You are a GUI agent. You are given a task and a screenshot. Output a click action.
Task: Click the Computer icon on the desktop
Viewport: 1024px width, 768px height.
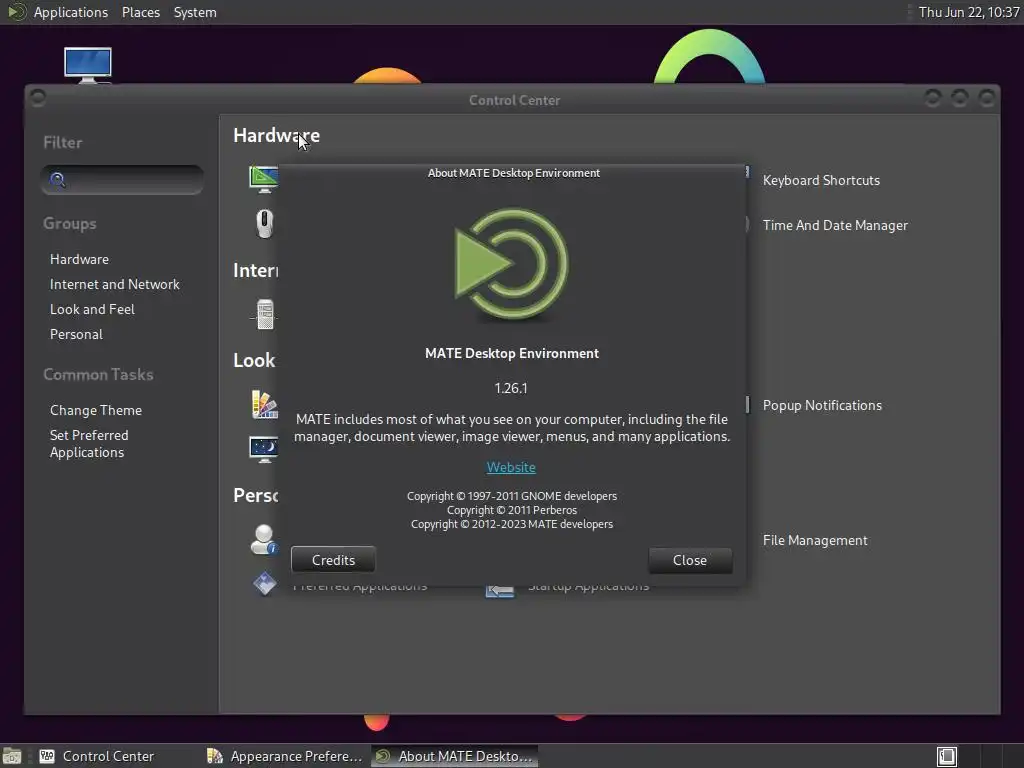pyautogui.click(x=88, y=65)
